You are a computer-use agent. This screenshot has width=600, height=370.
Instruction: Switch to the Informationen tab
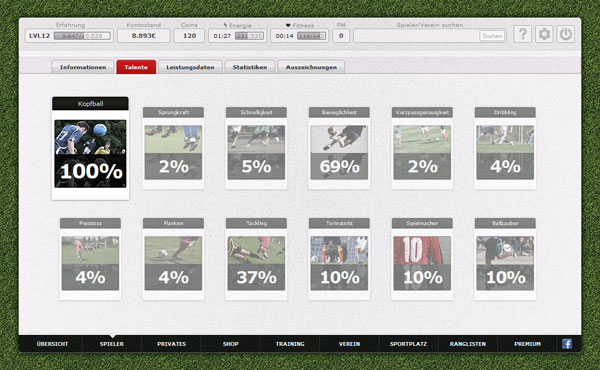(x=83, y=67)
